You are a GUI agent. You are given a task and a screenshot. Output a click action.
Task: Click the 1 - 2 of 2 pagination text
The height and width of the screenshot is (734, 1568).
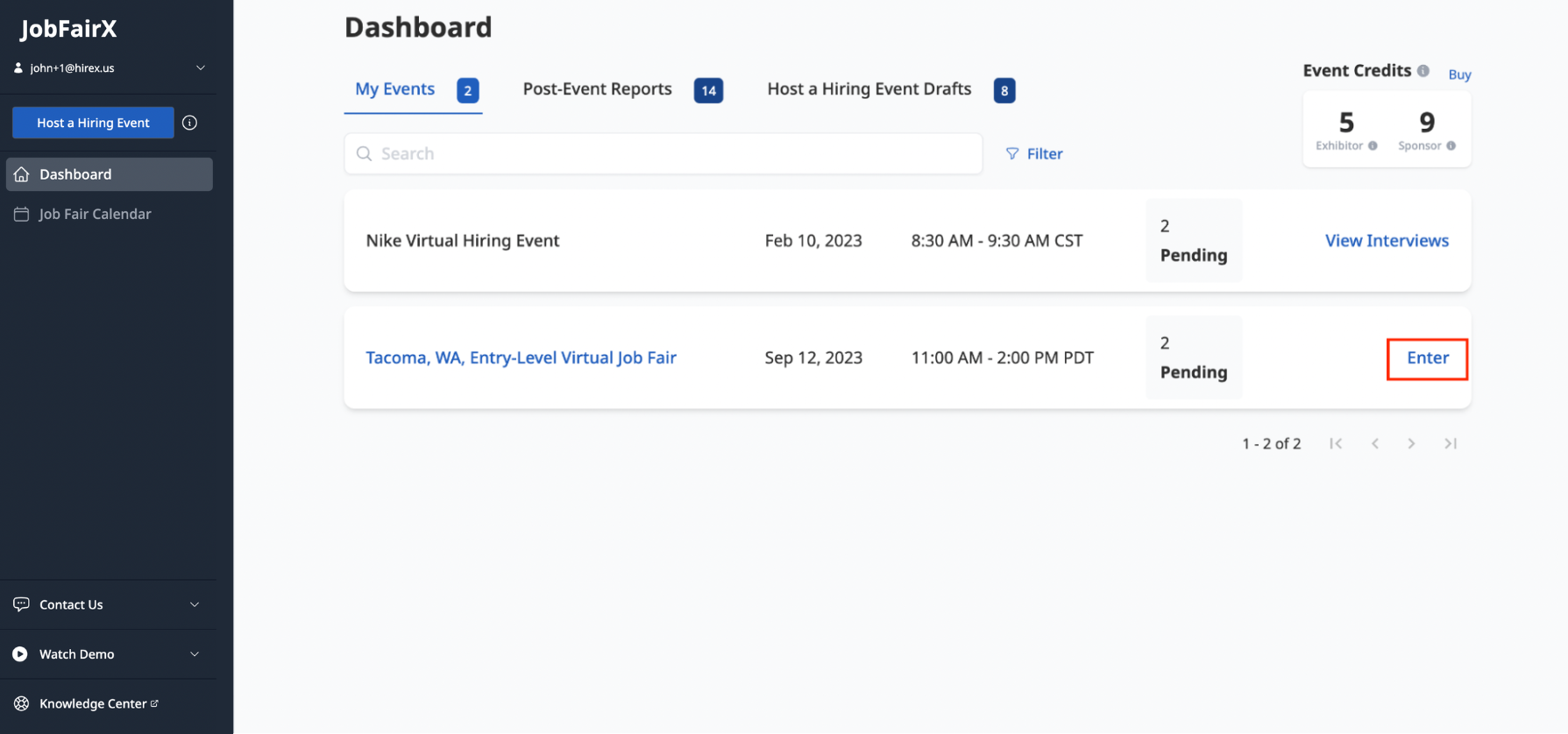[x=1271, y=443]
